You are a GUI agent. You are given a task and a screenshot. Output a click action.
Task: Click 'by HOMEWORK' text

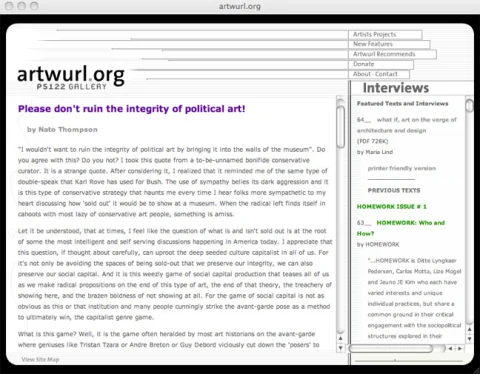pos(378,244)
